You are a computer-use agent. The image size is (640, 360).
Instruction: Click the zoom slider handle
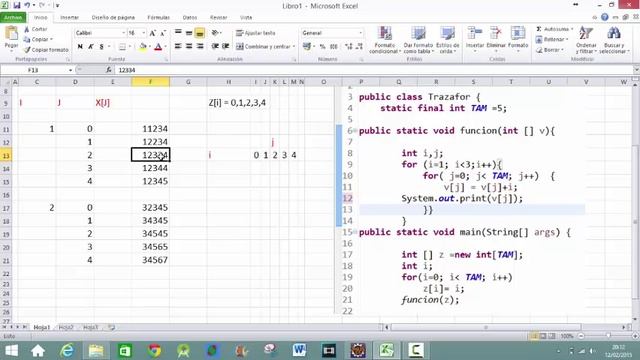[608, 336]
